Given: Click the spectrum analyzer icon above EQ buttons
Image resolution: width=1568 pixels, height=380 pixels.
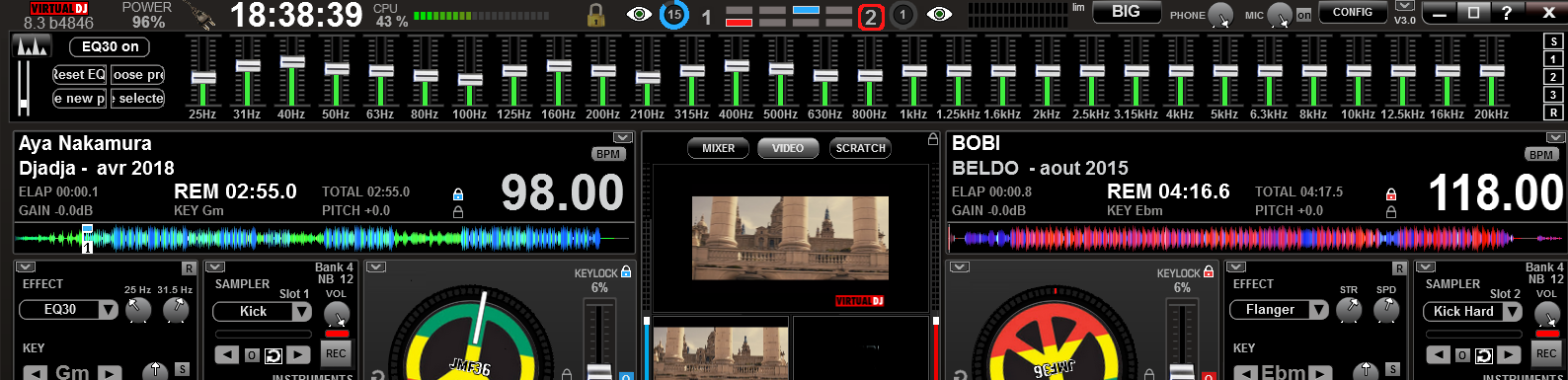Looking at the screenshot, I should pos(33,45).
